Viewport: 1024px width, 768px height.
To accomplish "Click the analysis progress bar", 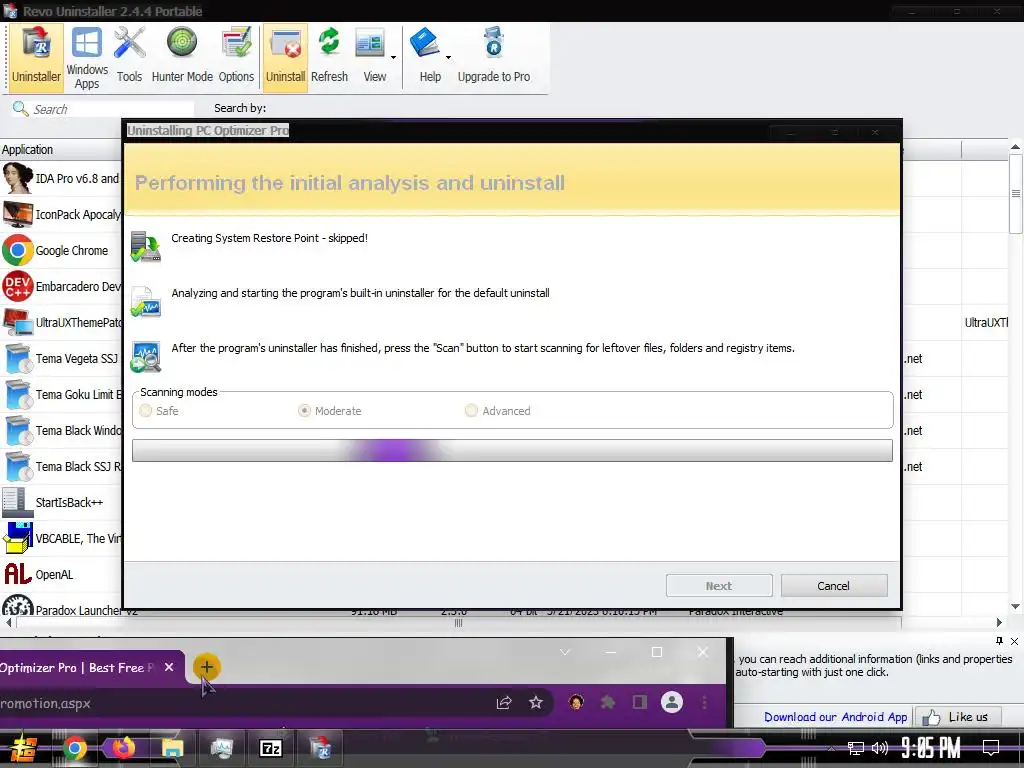I will (512, 451).
